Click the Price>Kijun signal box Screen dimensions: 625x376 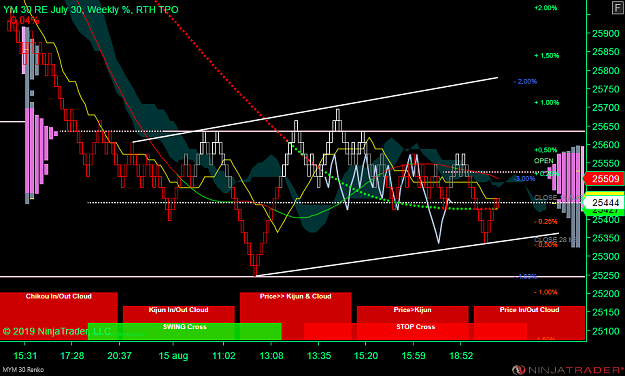point(413,314)
